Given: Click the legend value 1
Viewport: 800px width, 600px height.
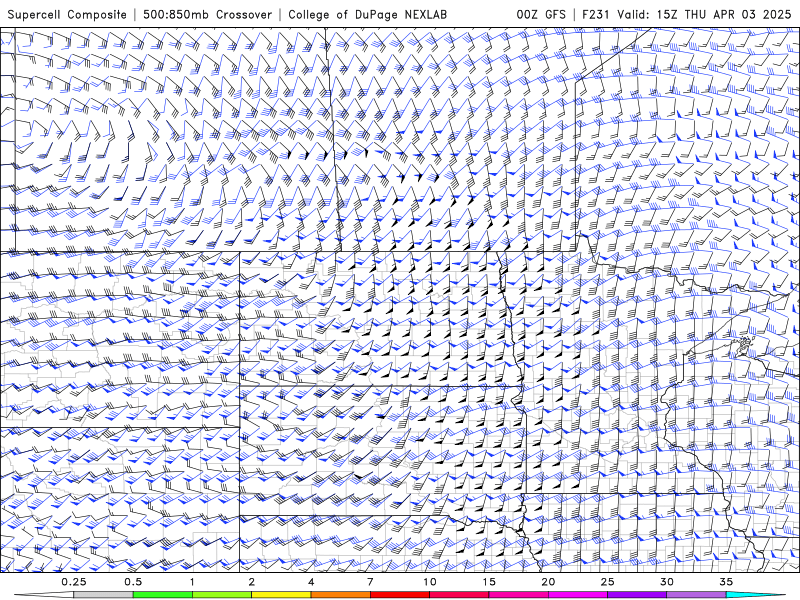Looking at the screenshot, I should pyautogui.click(x=192, y=582).
